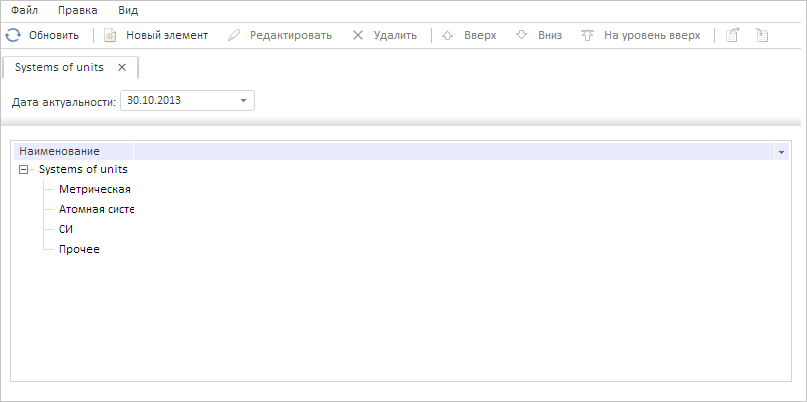
Task: Click the import document icon at toolbar end
Action: point(762,35)
